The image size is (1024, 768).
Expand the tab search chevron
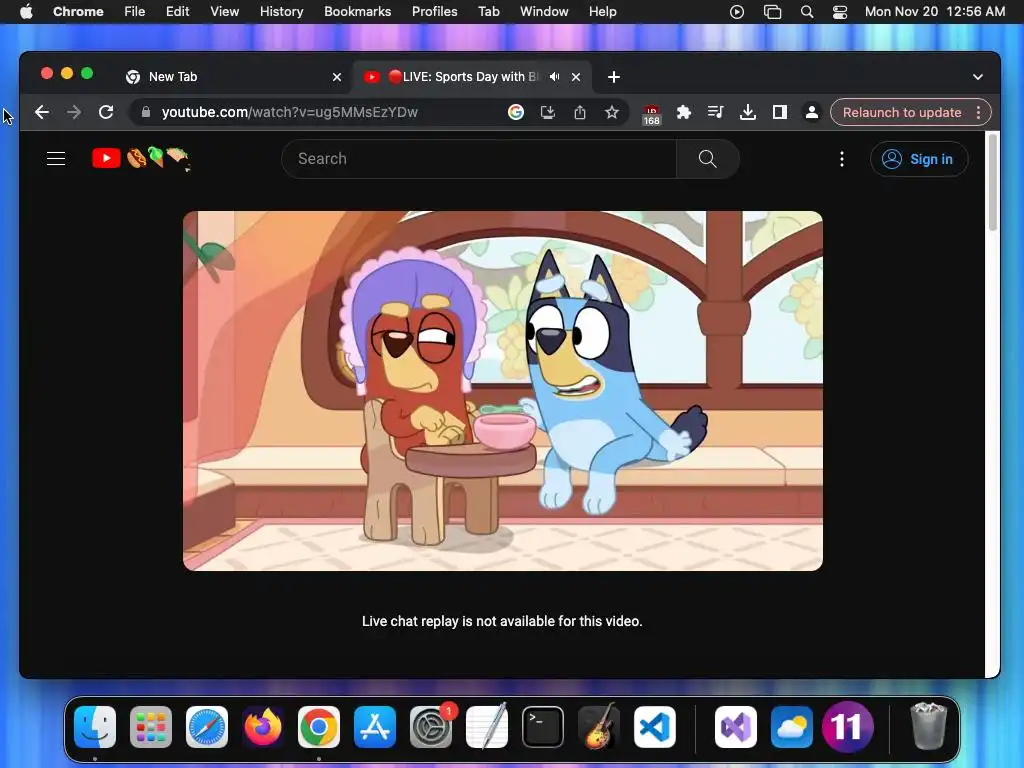(978, 77)
